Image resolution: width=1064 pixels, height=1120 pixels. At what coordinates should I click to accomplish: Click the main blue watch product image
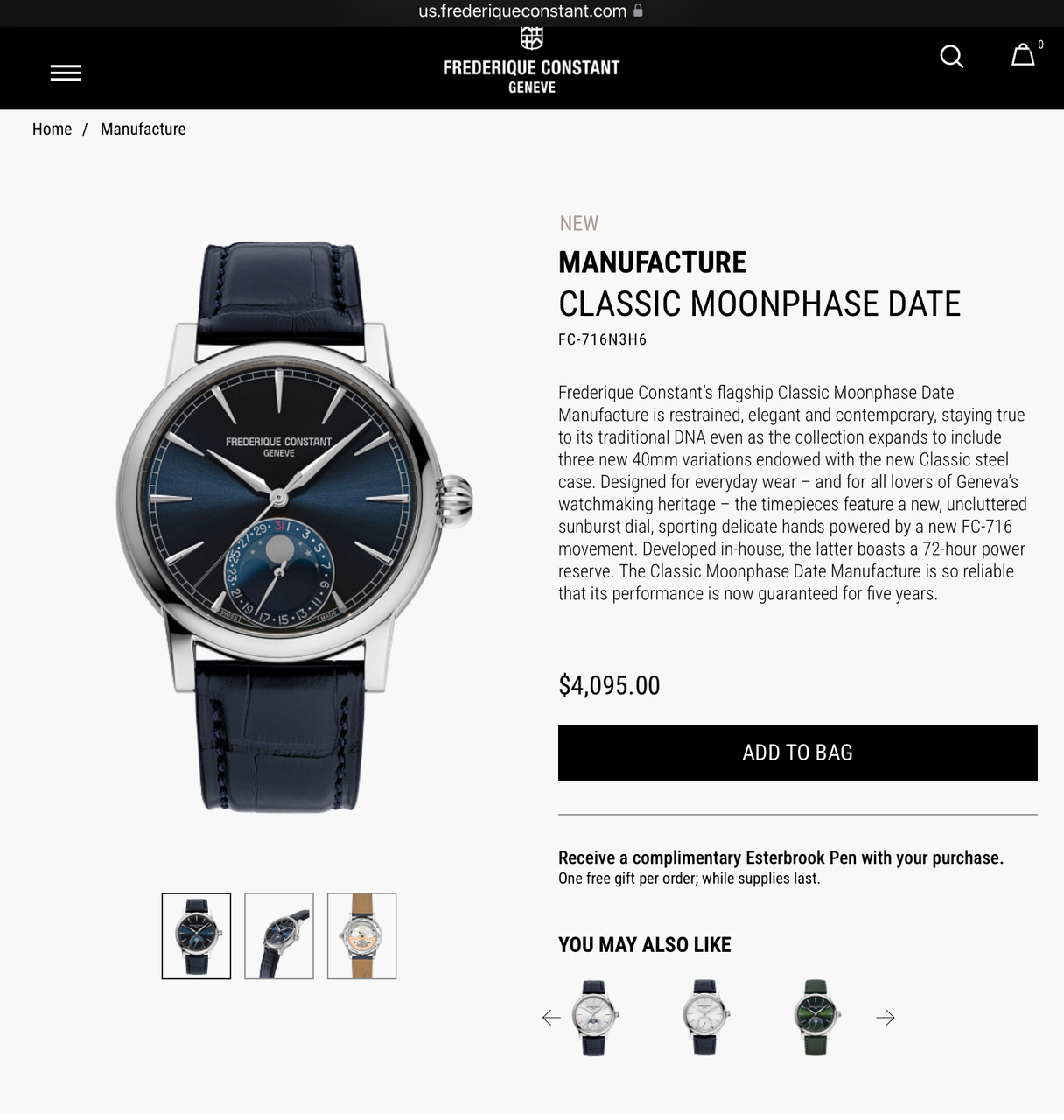(x=293, y=527)
